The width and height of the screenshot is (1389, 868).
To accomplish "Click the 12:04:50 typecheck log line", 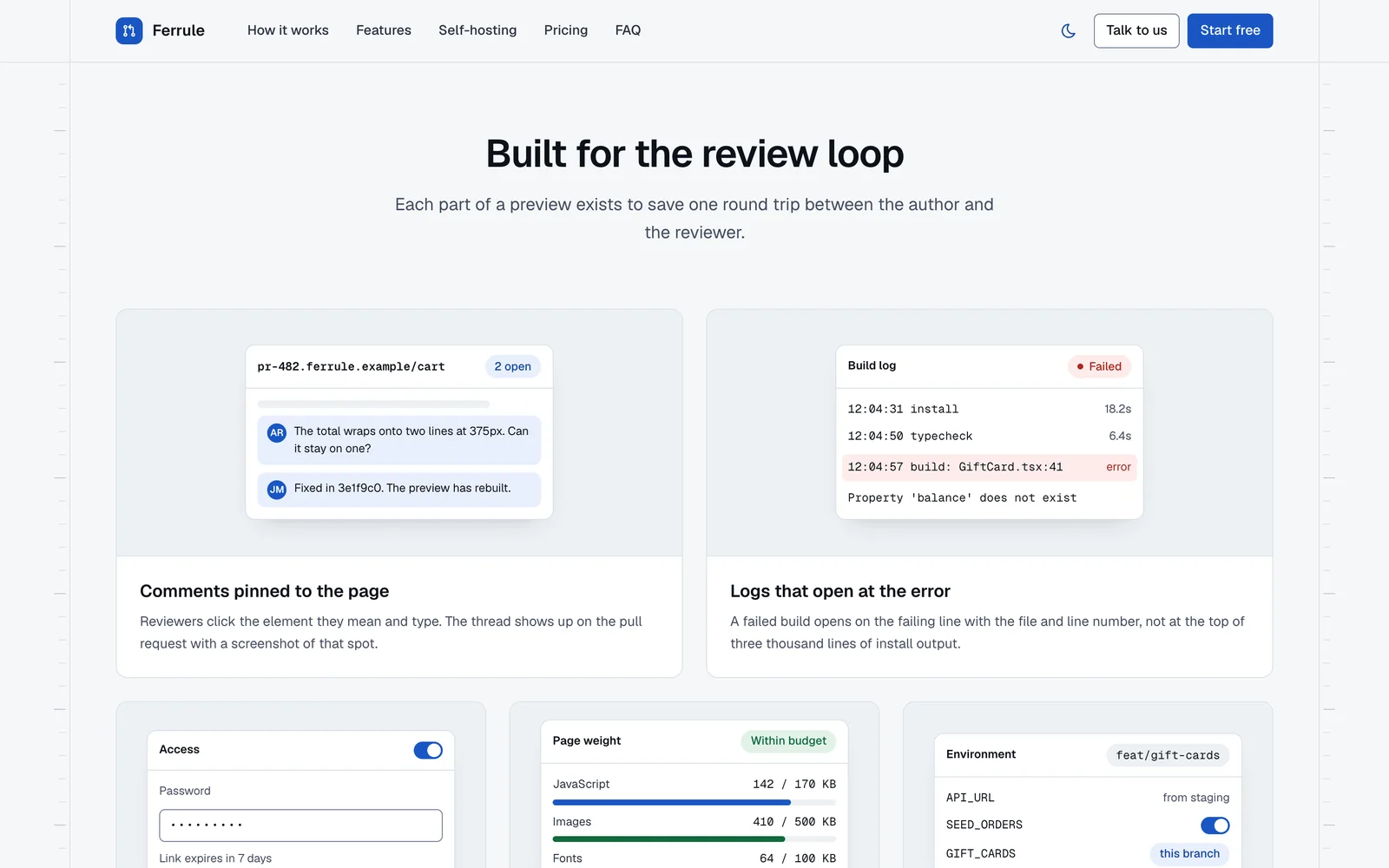I will pyautogui.click(x=990, y=436).
